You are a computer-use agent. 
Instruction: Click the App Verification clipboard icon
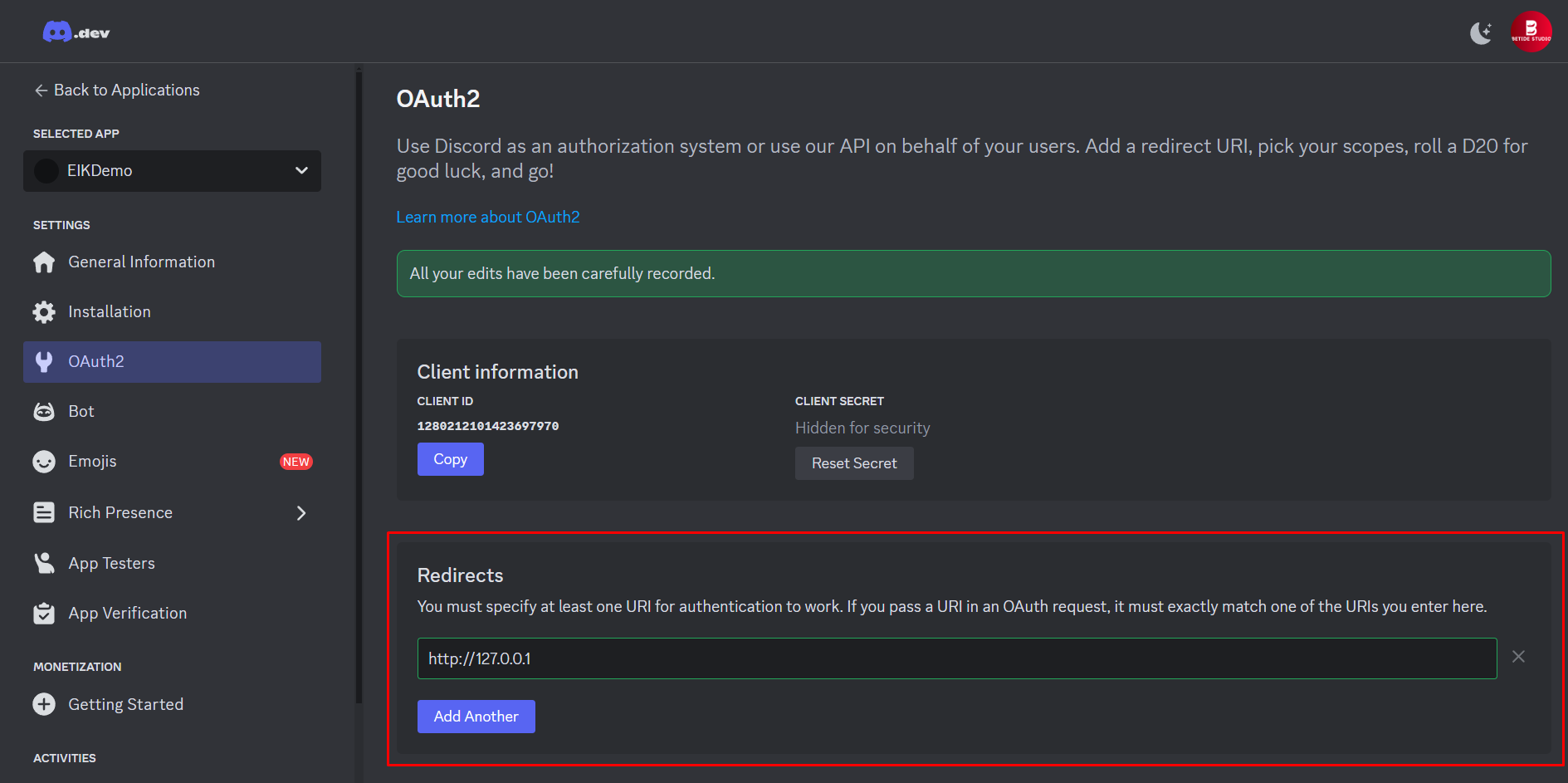(44, 614)
